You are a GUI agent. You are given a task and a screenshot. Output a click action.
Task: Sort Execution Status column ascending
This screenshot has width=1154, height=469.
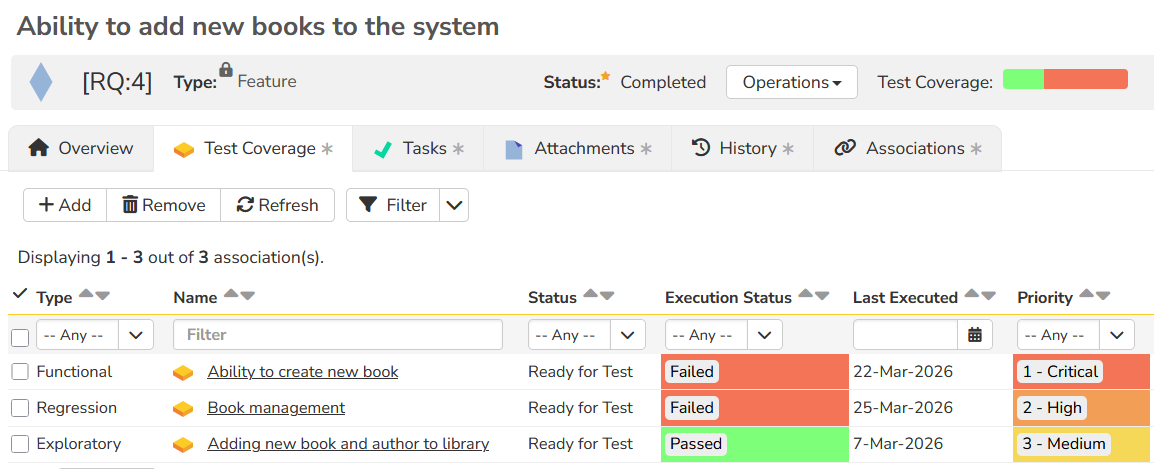(x=806, y=295)
